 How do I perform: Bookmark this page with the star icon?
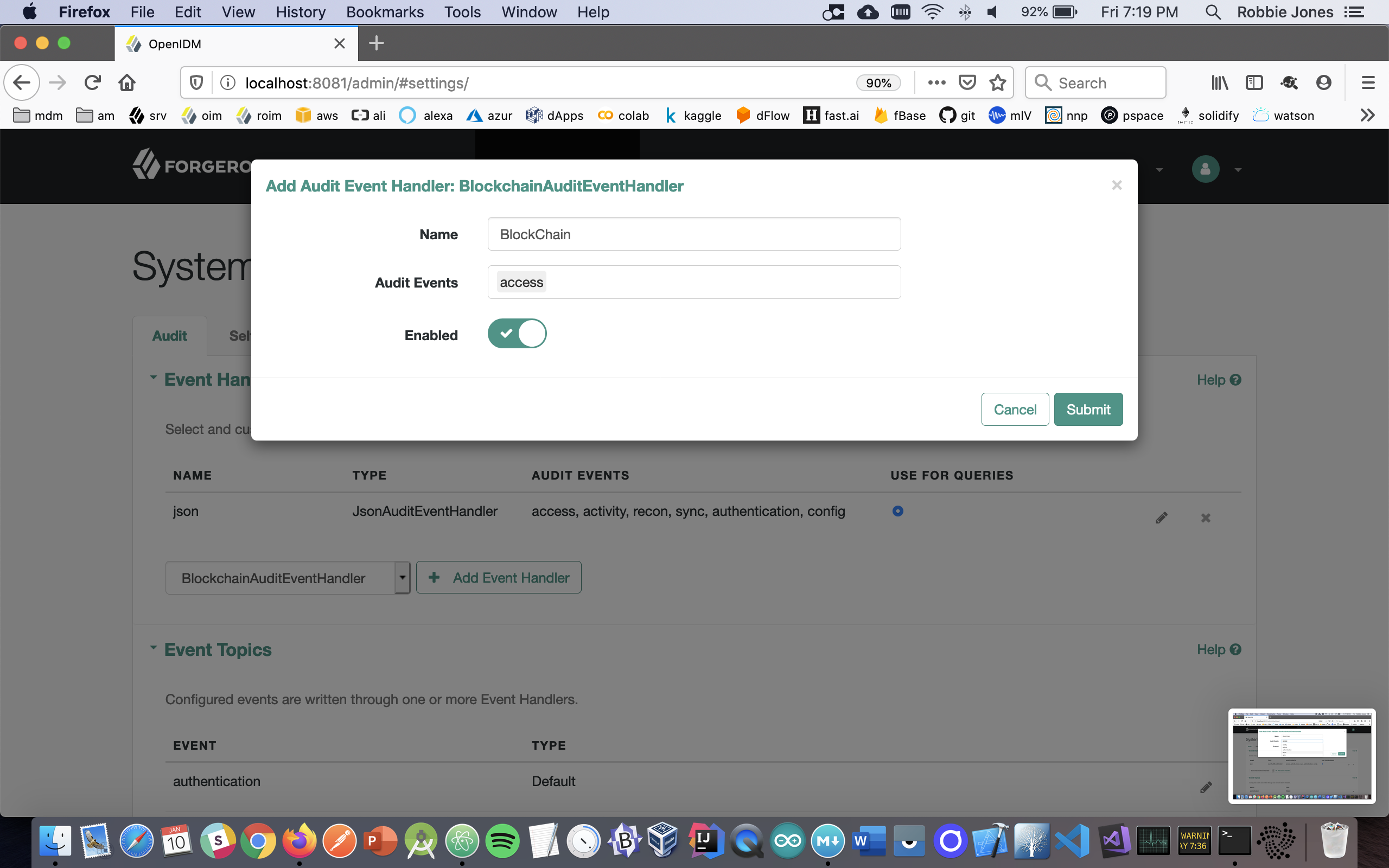(998, 82)
